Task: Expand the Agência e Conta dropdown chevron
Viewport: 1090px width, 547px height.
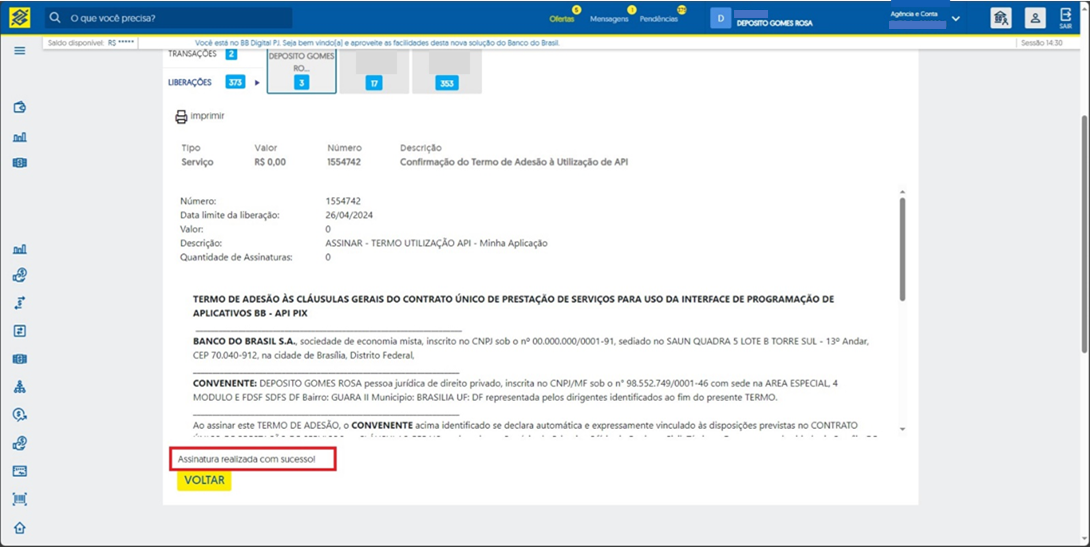Action: point(956,19)
